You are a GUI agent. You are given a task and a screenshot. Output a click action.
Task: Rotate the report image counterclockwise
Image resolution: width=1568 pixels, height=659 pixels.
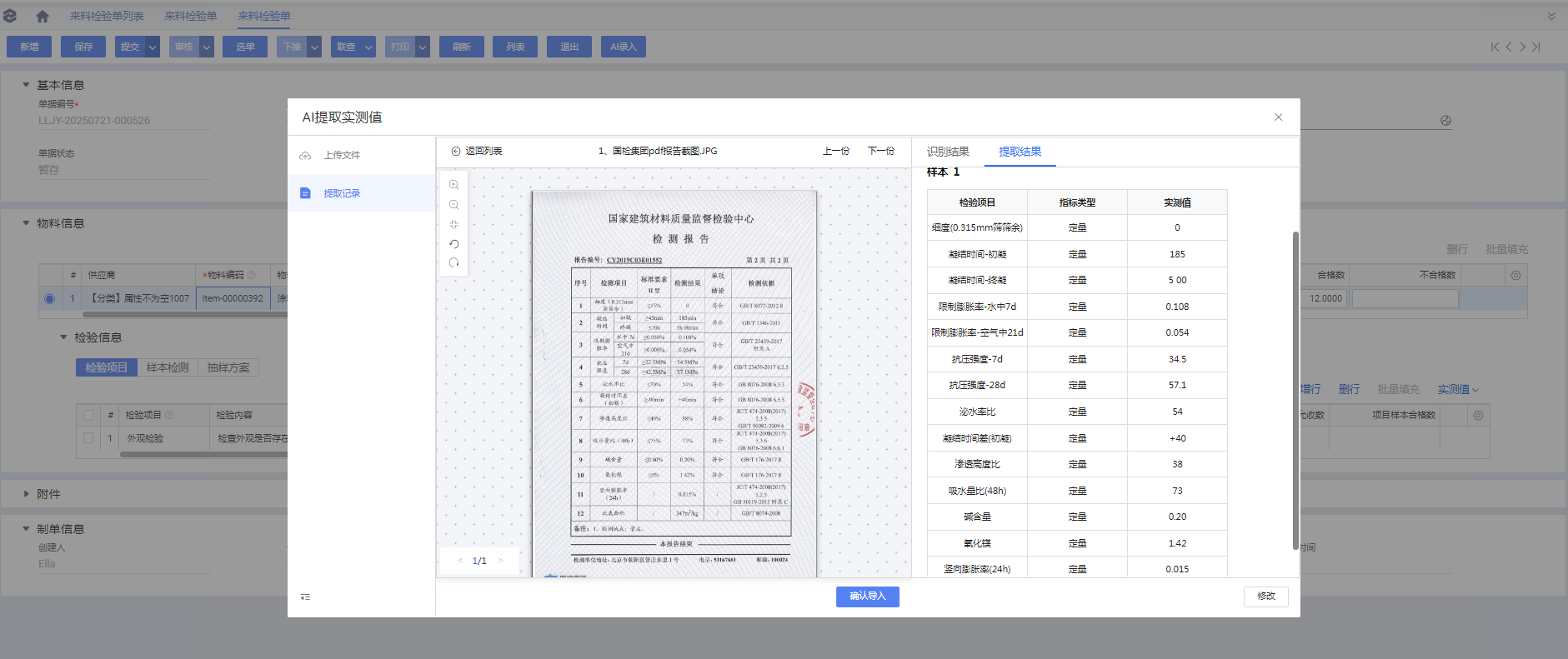click(453, 244)
